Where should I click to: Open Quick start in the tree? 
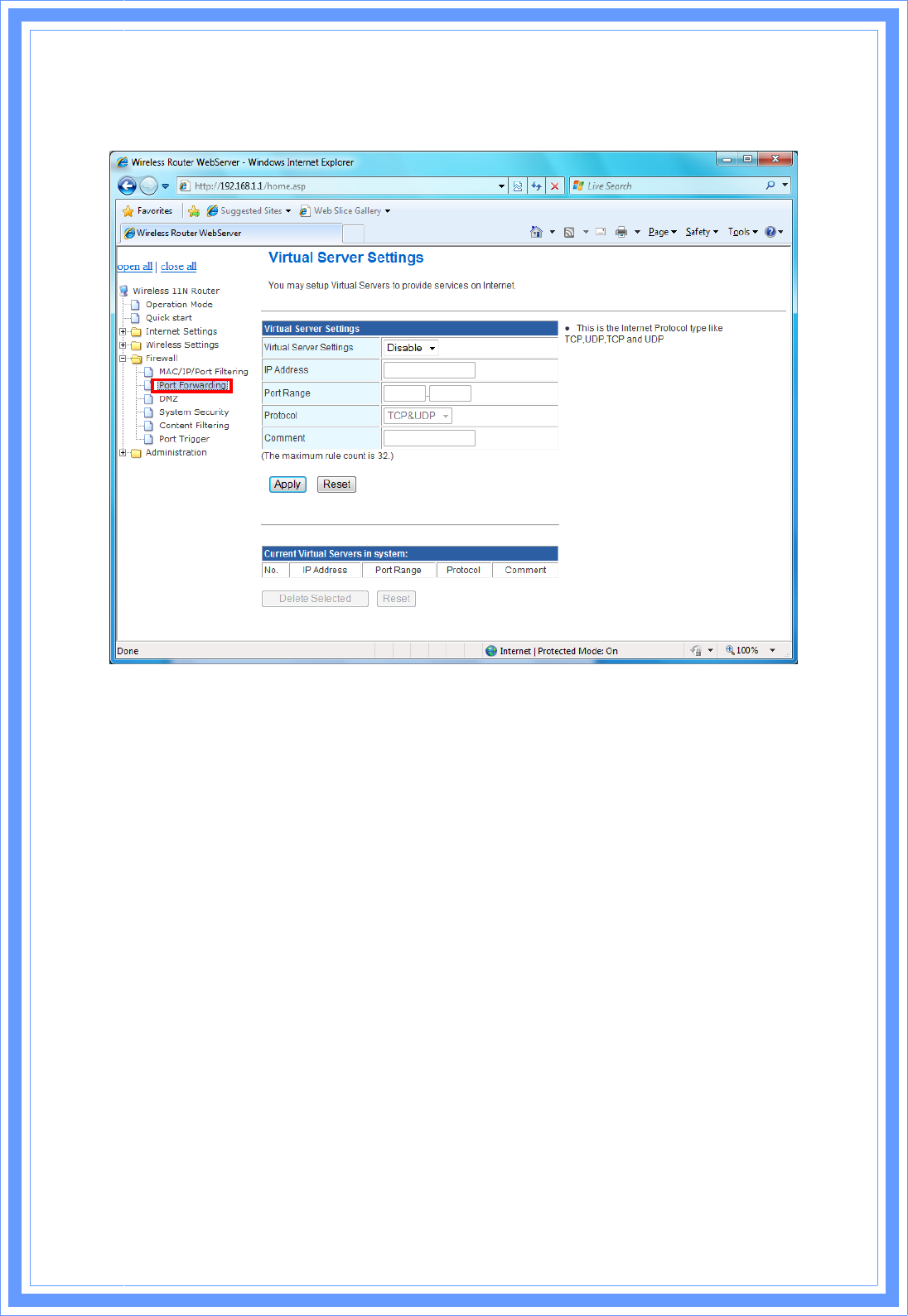coord(169,317)
